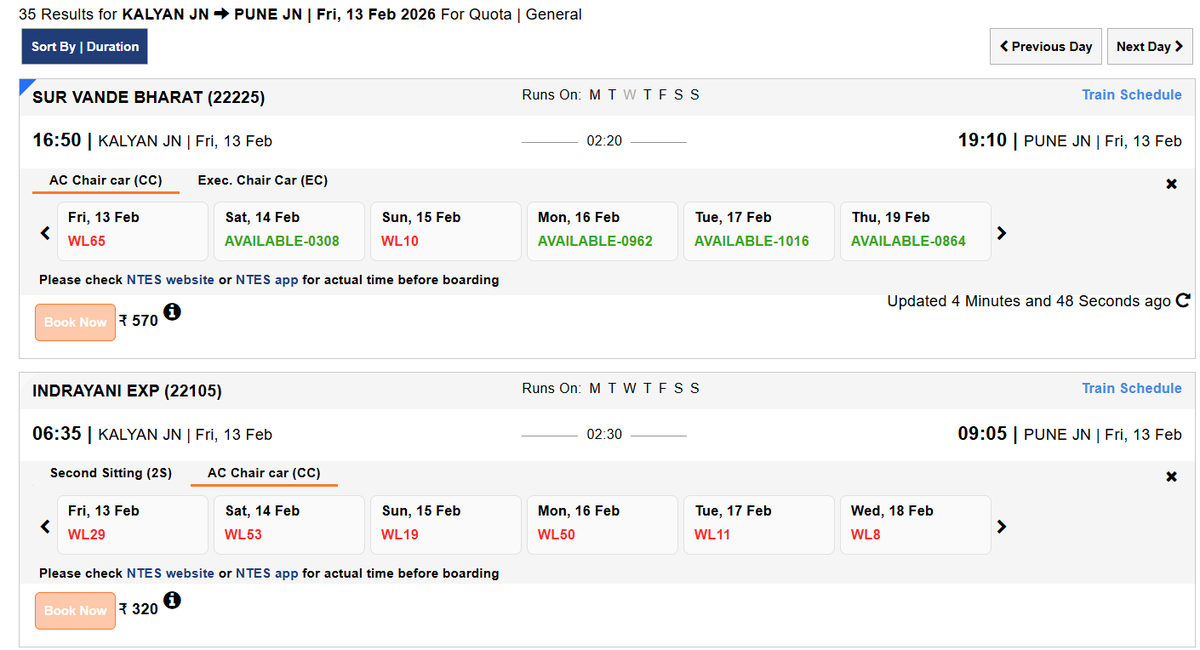
Task: Click the 35 Results heading text
Action: tap(300, 15)
